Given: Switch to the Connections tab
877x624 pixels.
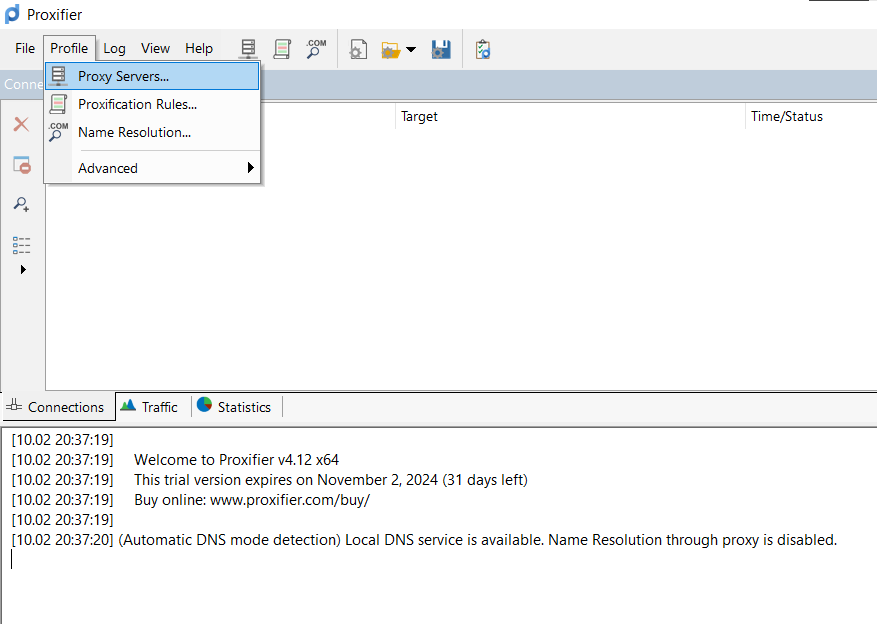Looking at the screenshot, I should [x=58, y=406].
